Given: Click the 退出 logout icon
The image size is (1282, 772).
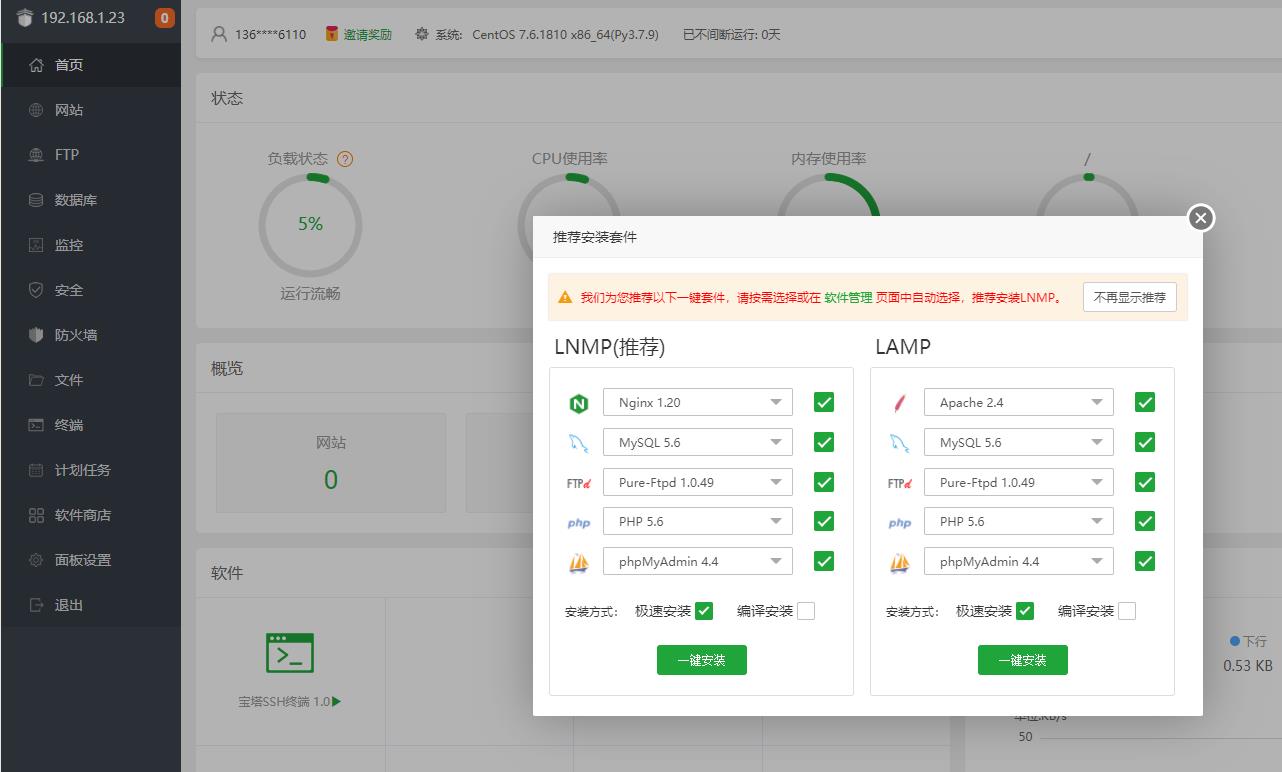Looking at the screenshot, I should [36, 605].
